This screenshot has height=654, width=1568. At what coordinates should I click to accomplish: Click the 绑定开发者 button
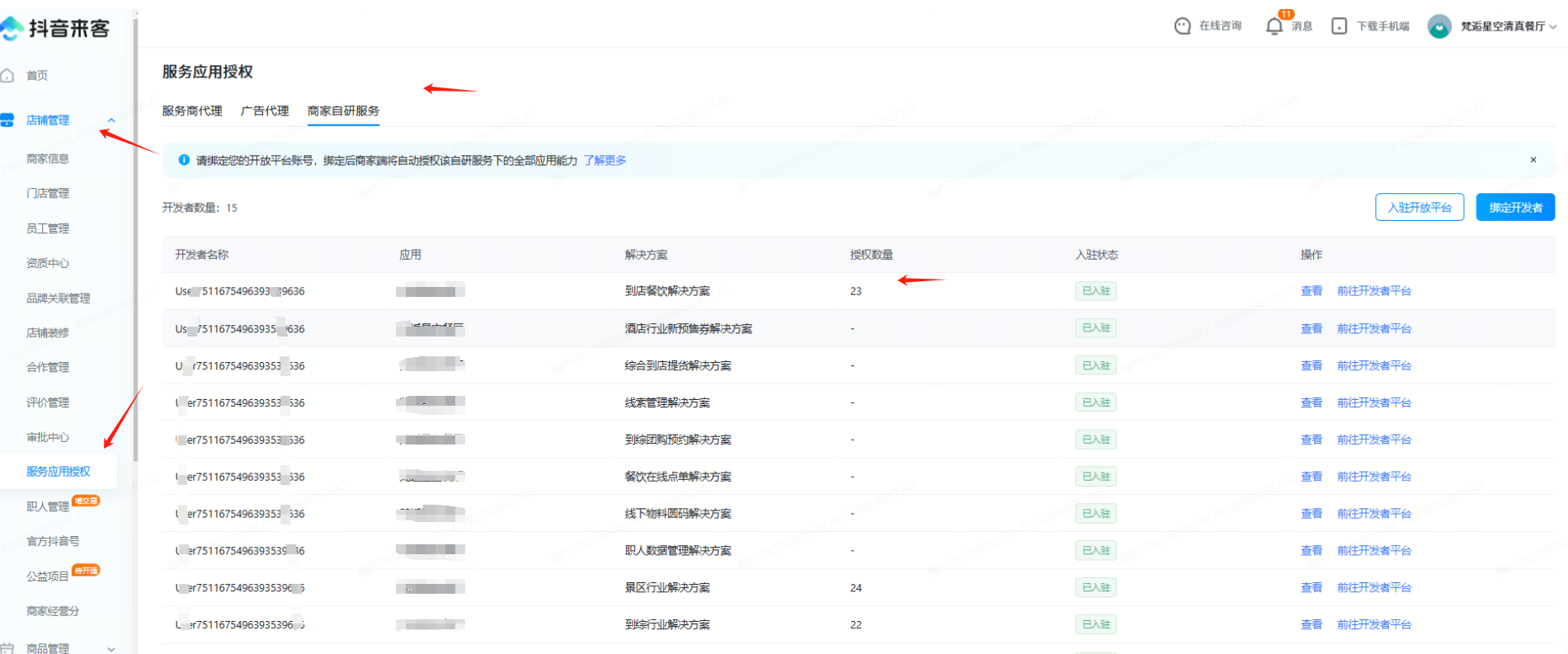[x=1515, y=208]
